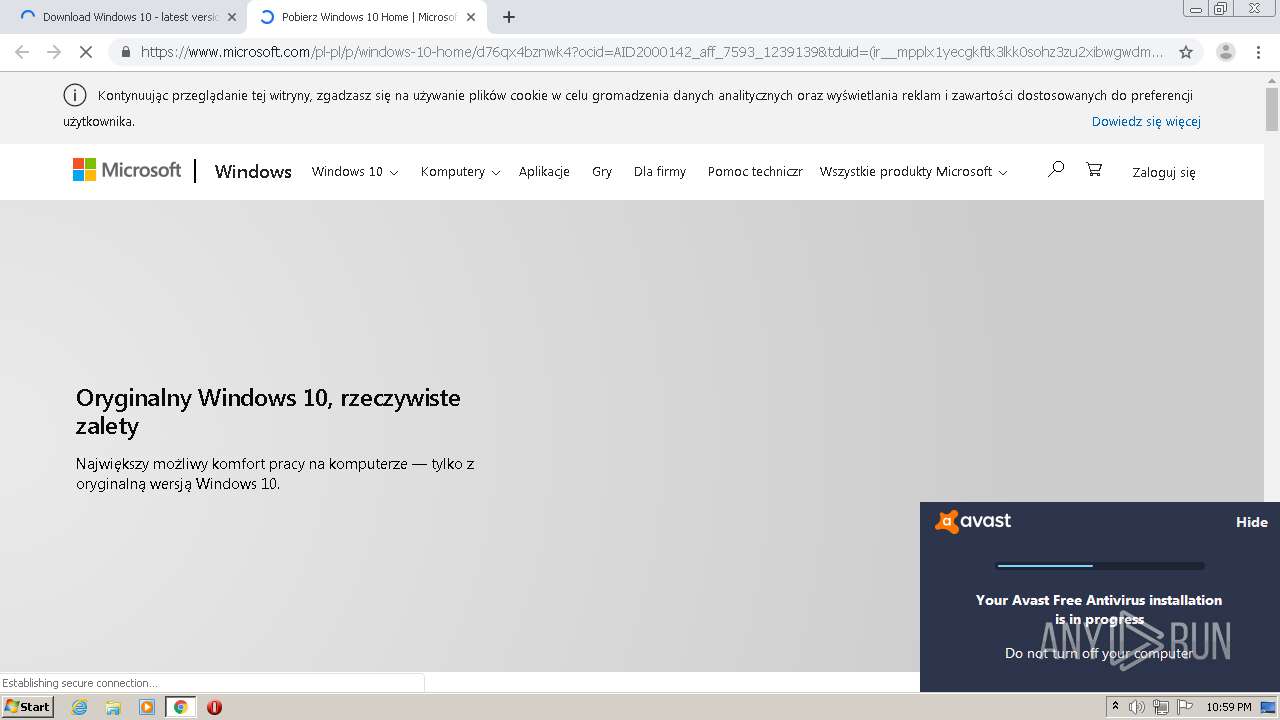Click the Action Center flag icon
Screen dimensions: 1280x720
click(x=1184, y=707)
